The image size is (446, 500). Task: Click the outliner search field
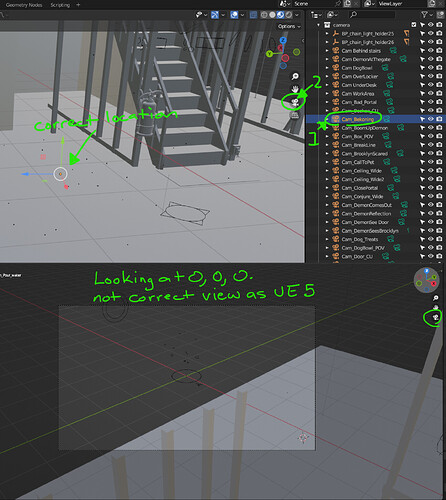point(372,15)
